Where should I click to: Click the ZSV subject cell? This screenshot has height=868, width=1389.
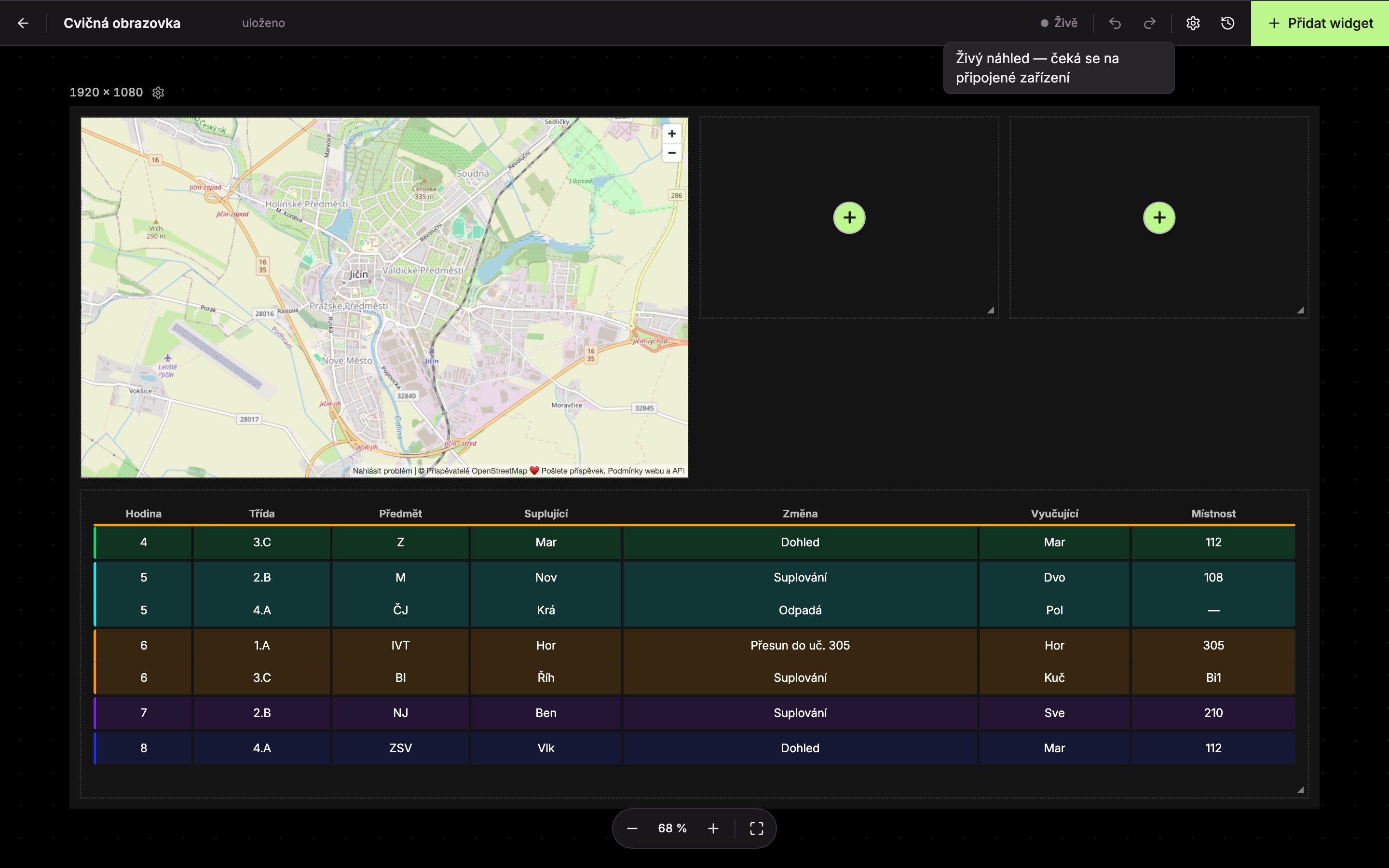click(x=401, y=748)
